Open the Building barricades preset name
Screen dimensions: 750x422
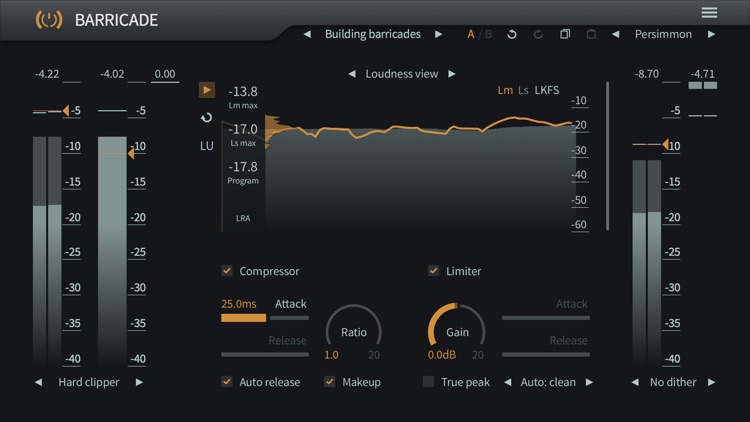tap(373, 34)
